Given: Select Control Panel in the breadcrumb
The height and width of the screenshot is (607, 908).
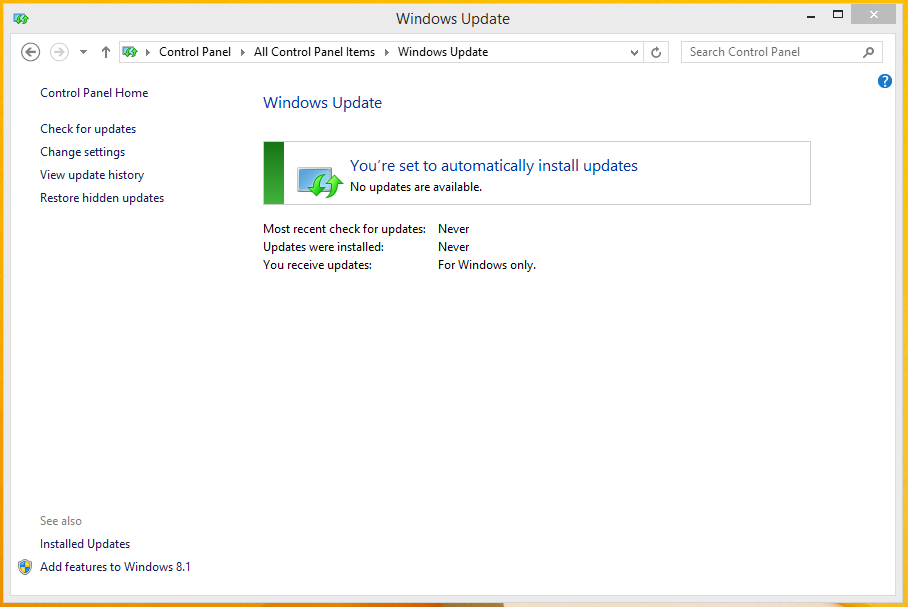Looking at the screenshot, I should [195, 52].
